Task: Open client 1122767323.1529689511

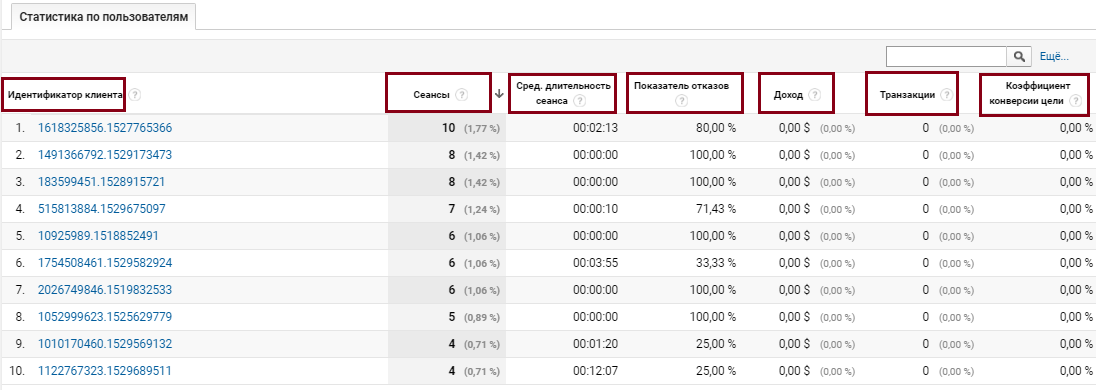Action: tap(105, 370)
